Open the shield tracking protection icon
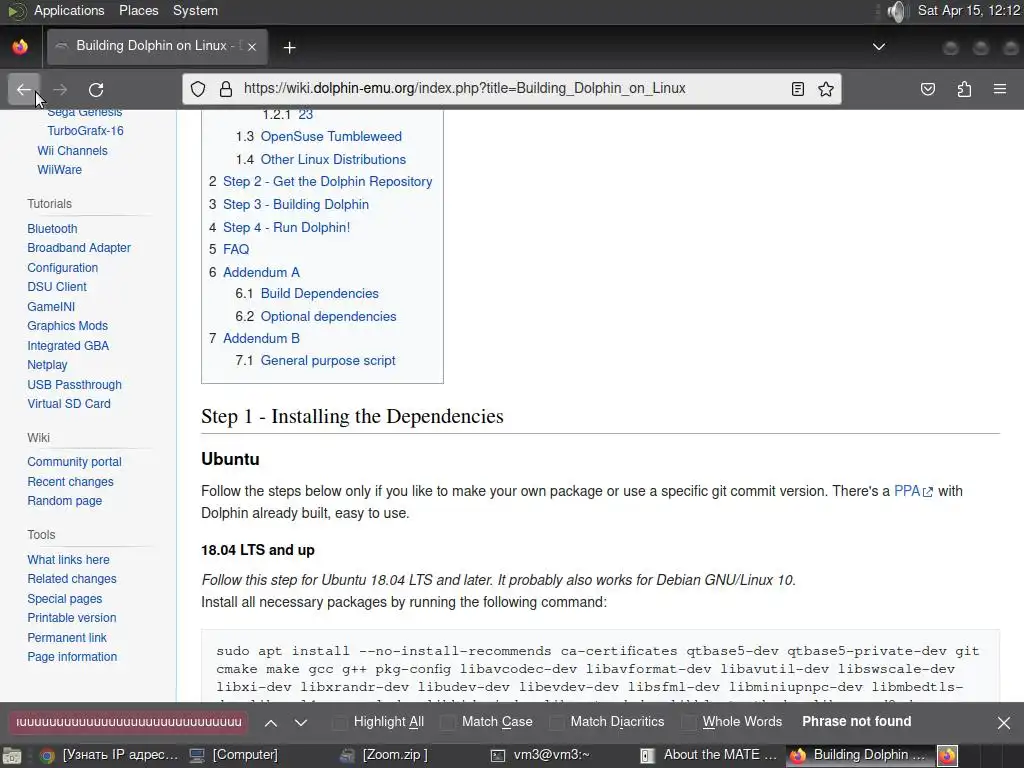 click(x=198, y=89)
